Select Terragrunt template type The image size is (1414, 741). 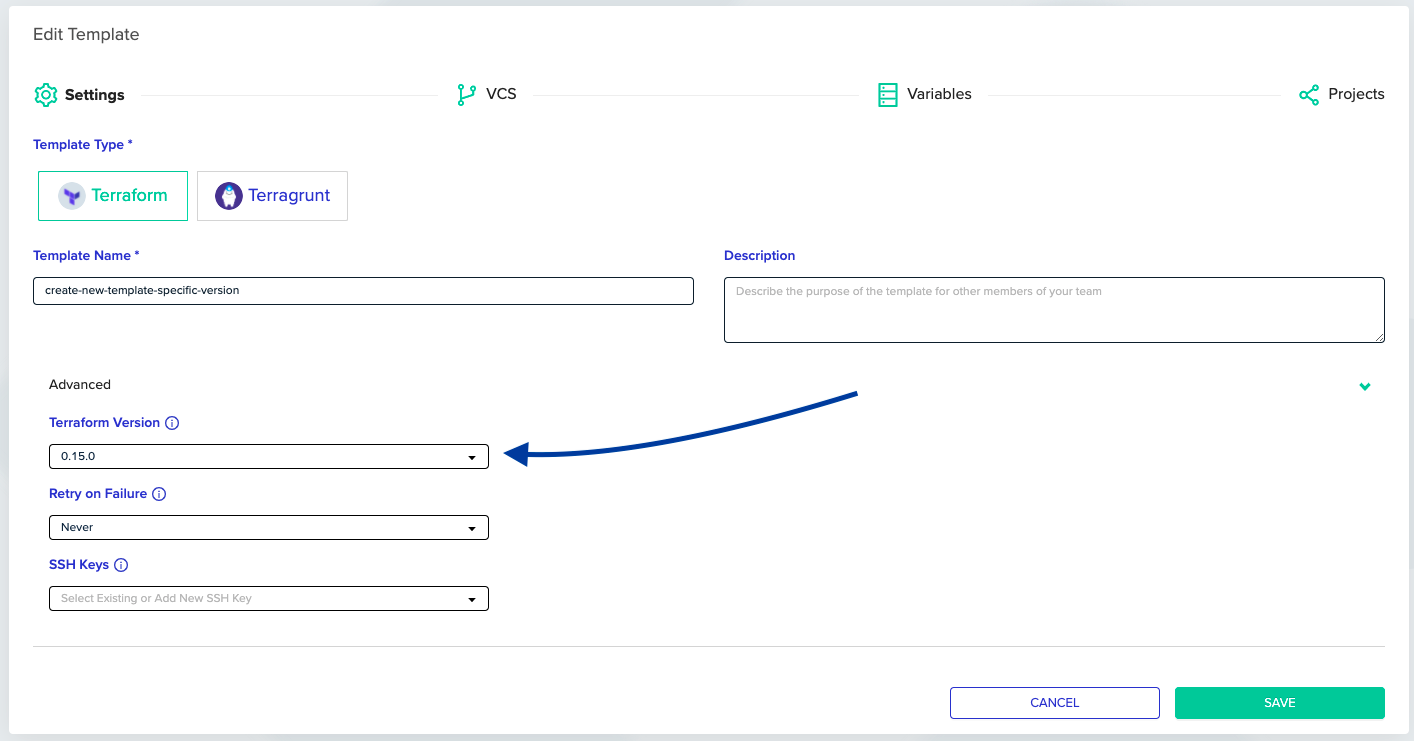coord(272,196)
